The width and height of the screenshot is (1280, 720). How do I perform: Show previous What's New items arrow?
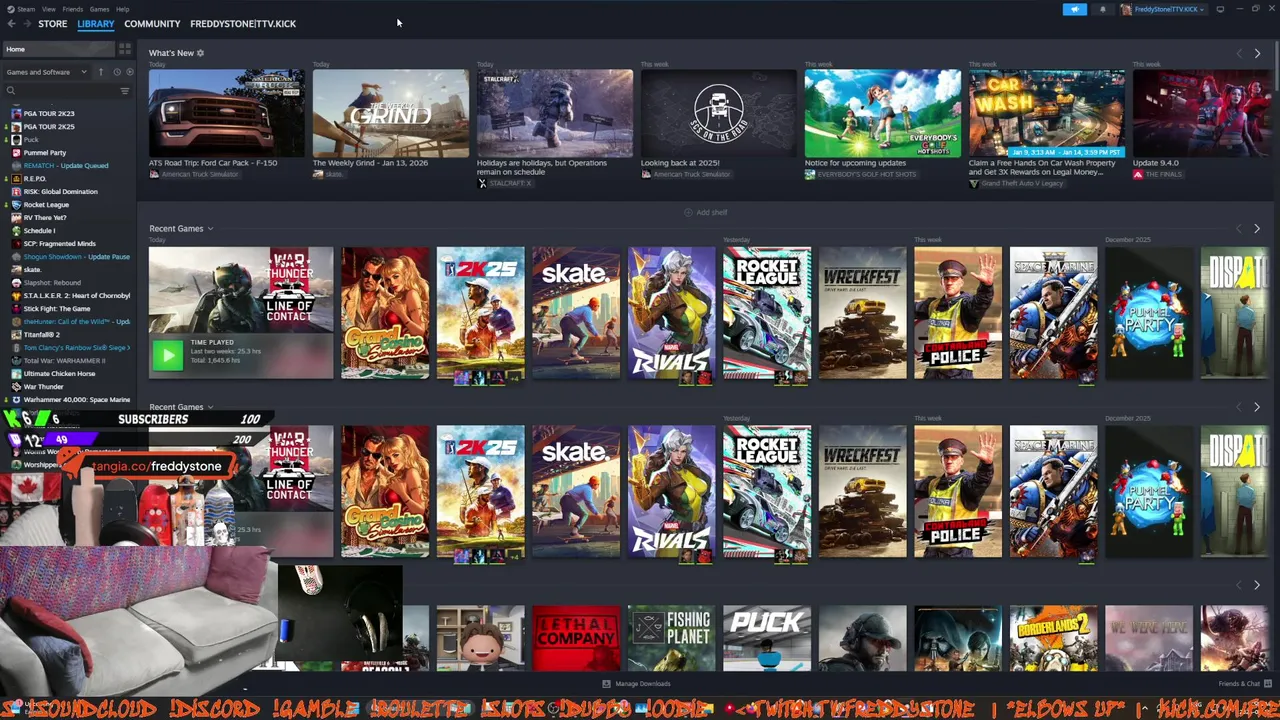(1239, 53)
